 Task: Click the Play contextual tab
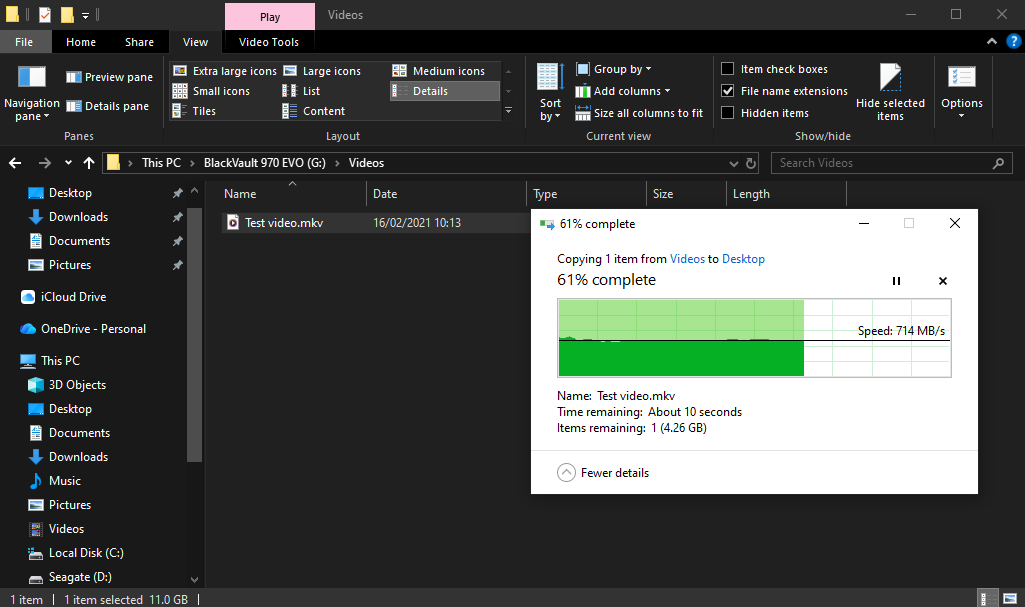coord(270,17)
